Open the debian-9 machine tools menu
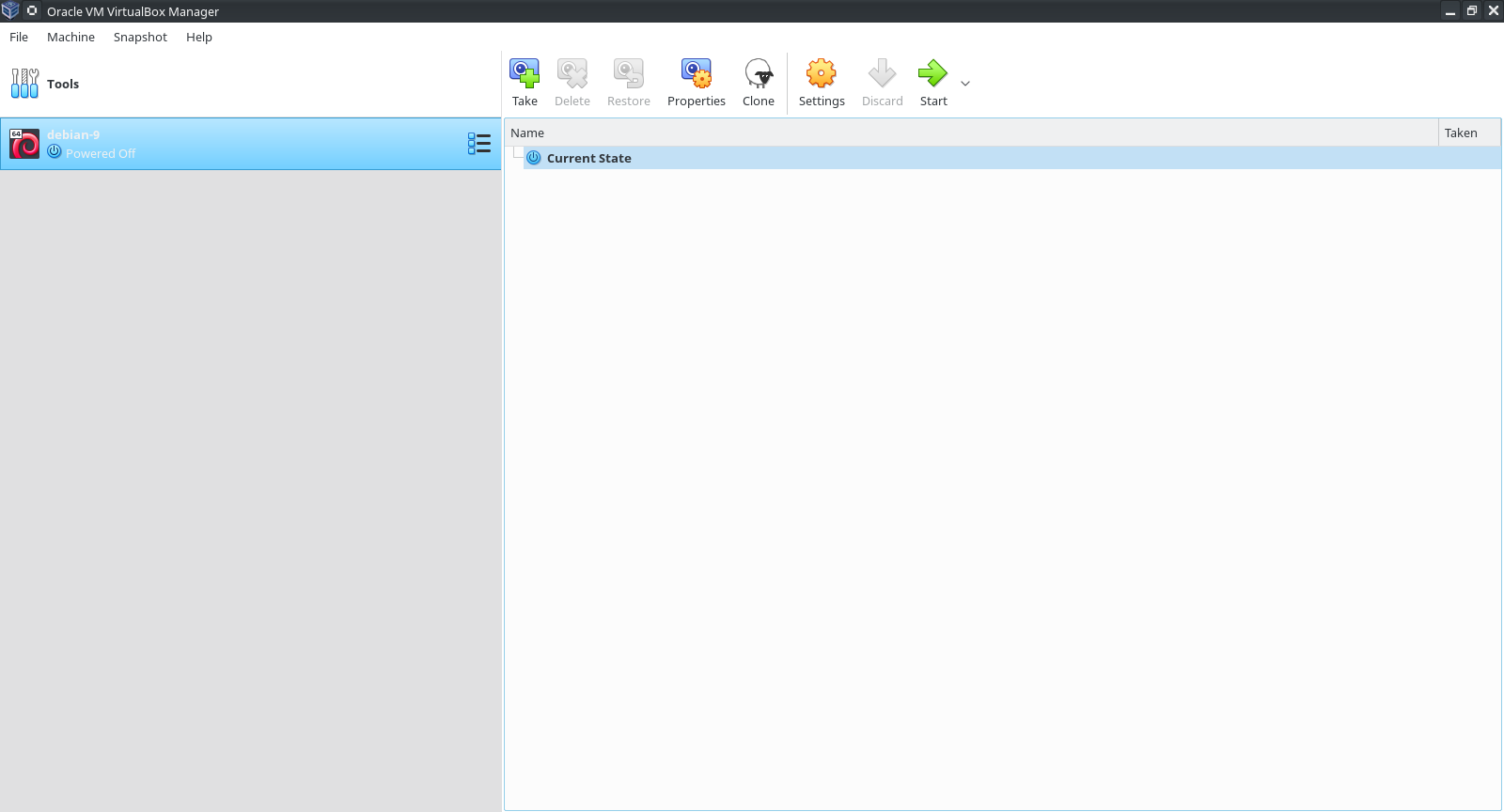This screenshot has height=812, width=1504. pyautogui.click(x=478, y=144)
